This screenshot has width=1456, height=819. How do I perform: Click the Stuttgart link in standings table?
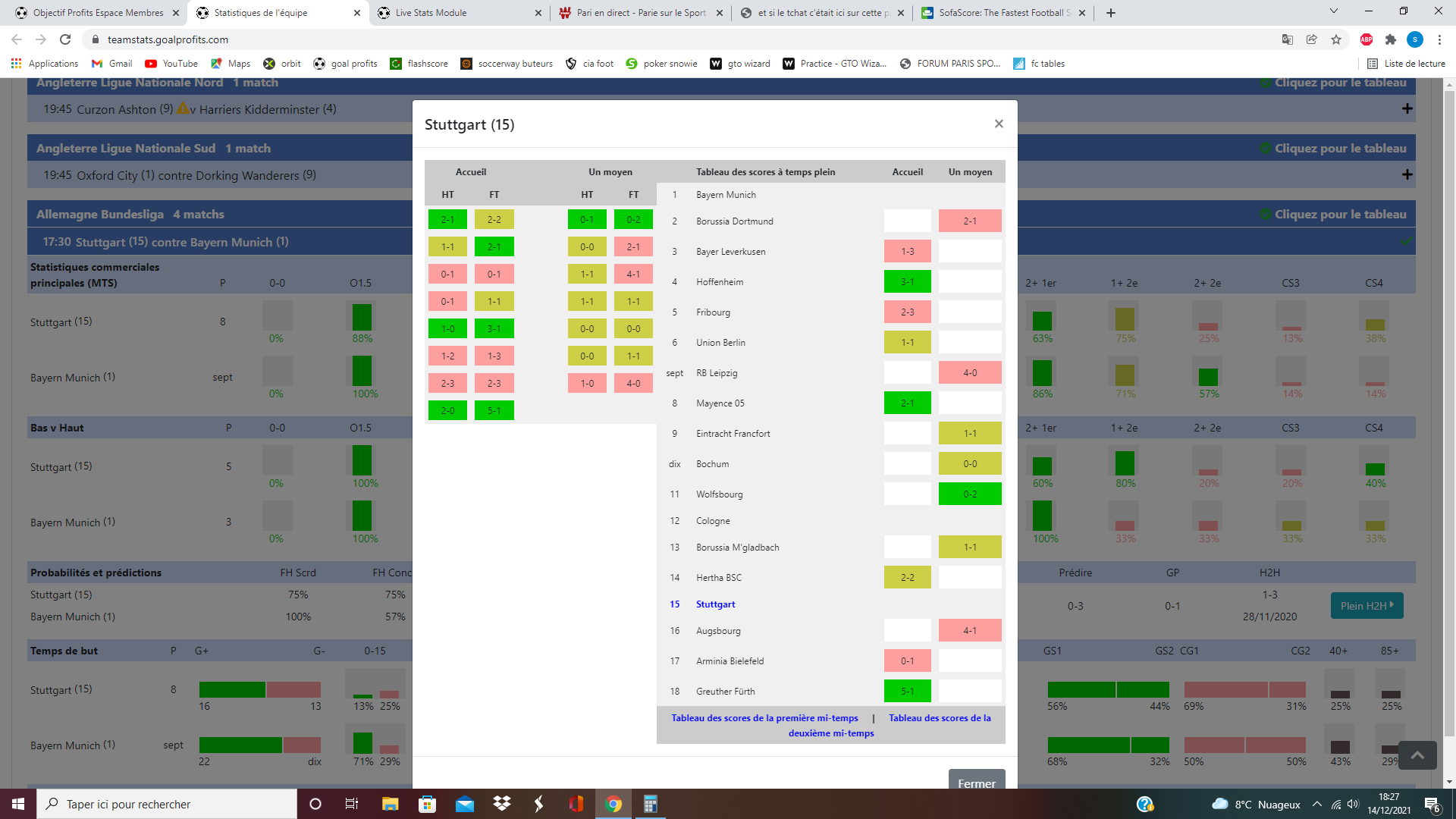[715, 604]
